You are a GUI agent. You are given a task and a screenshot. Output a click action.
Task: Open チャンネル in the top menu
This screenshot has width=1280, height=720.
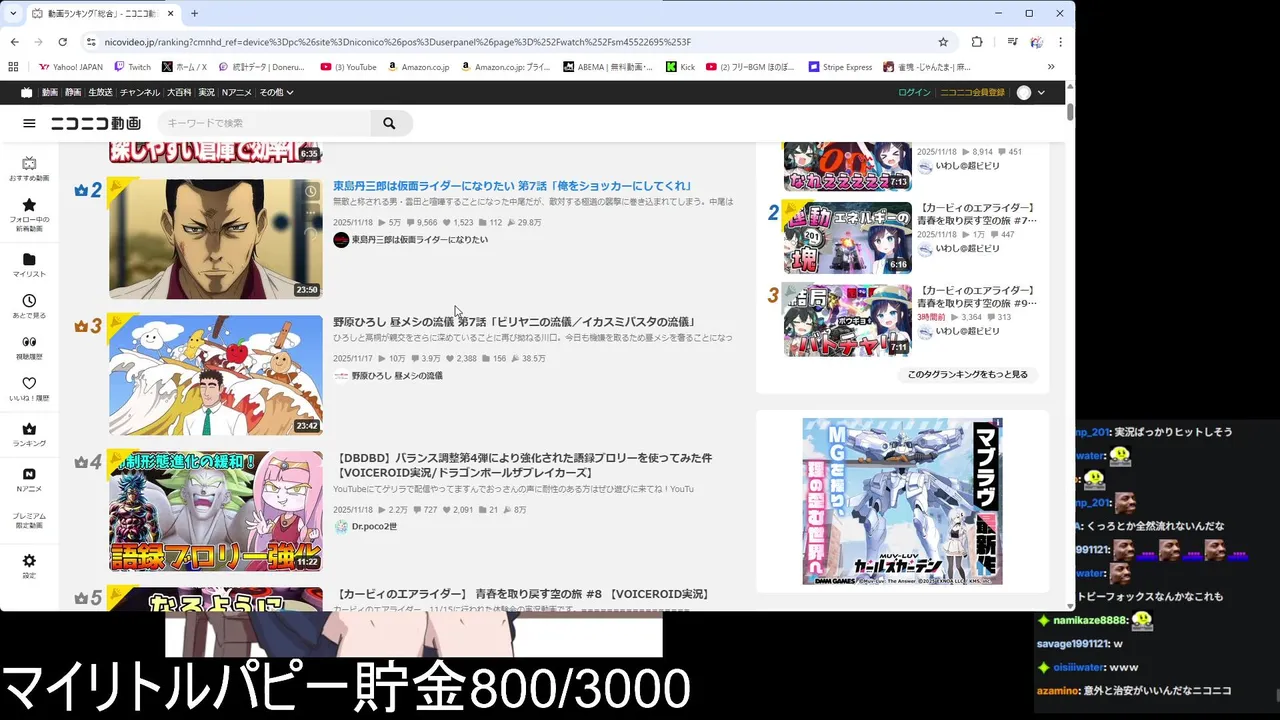coord(139,92)
